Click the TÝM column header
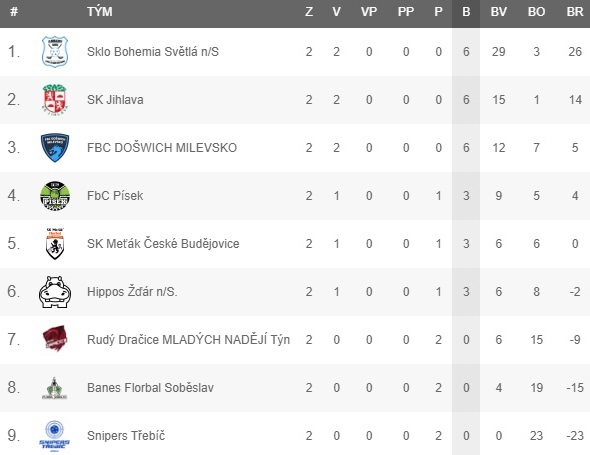The height and width of the screenshot is (455, 590). (x=100, y=12)
